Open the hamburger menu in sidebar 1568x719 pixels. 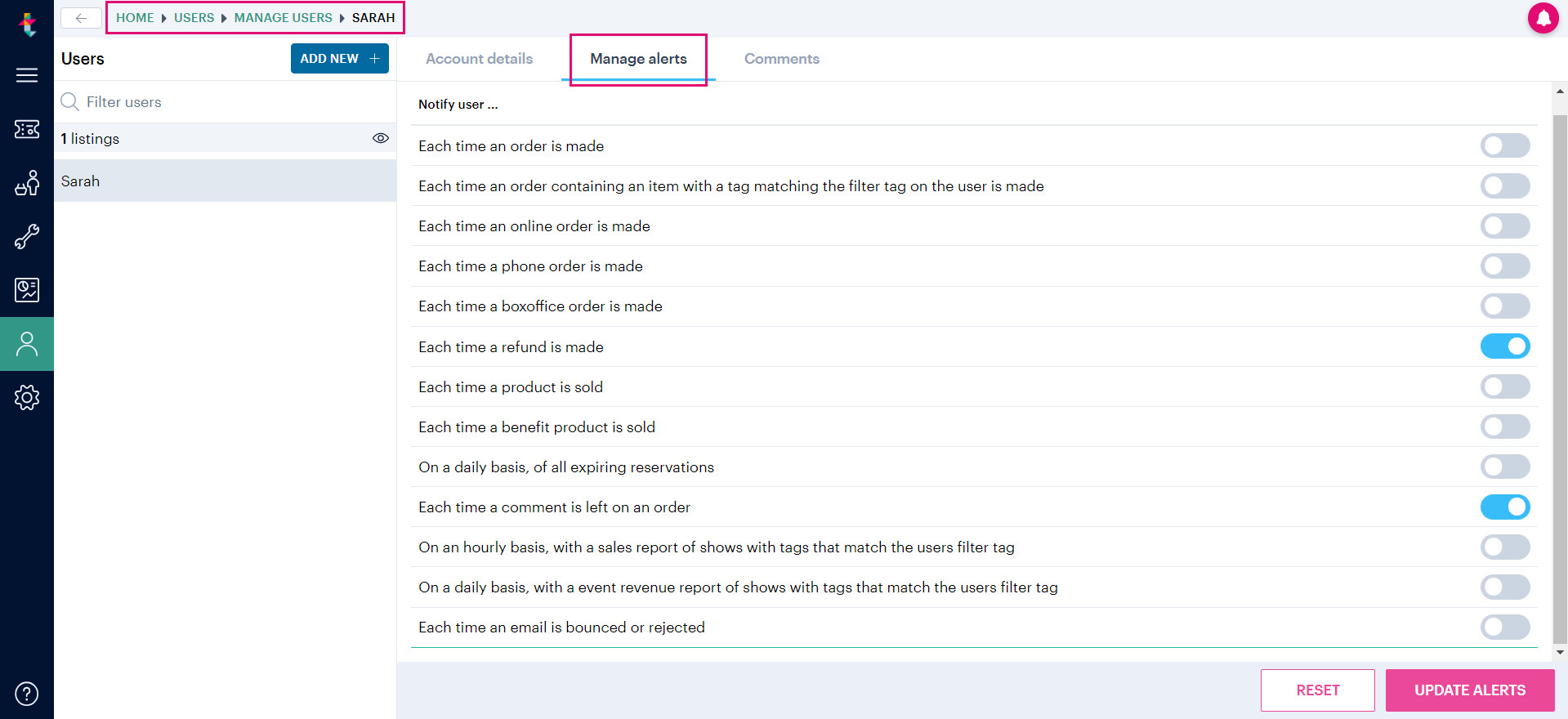point(27,75)
